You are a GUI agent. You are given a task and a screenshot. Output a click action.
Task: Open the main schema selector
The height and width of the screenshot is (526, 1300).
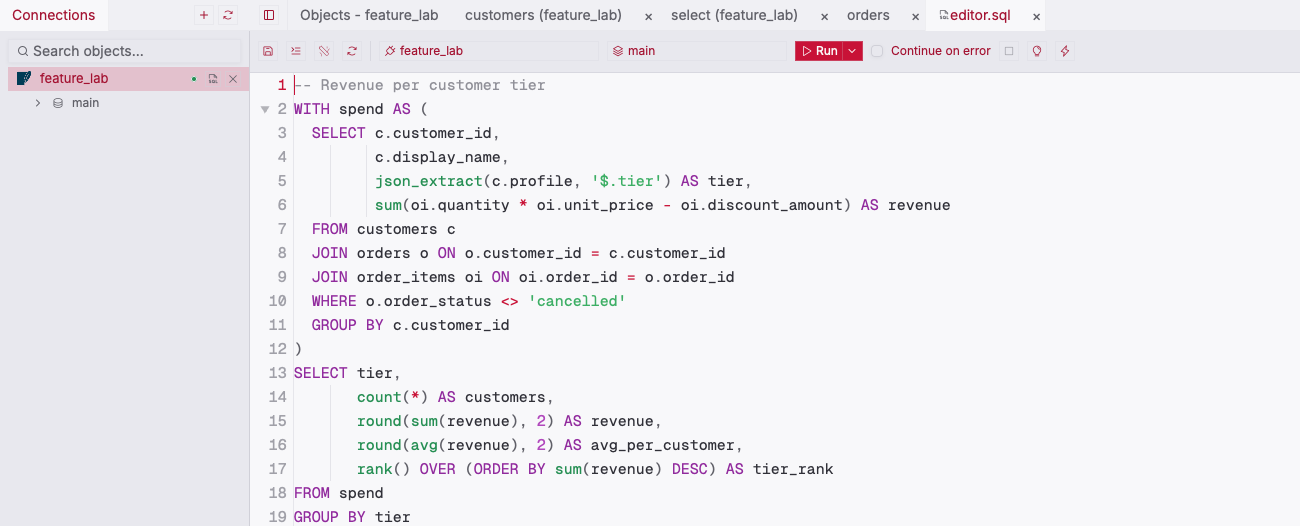698,51
